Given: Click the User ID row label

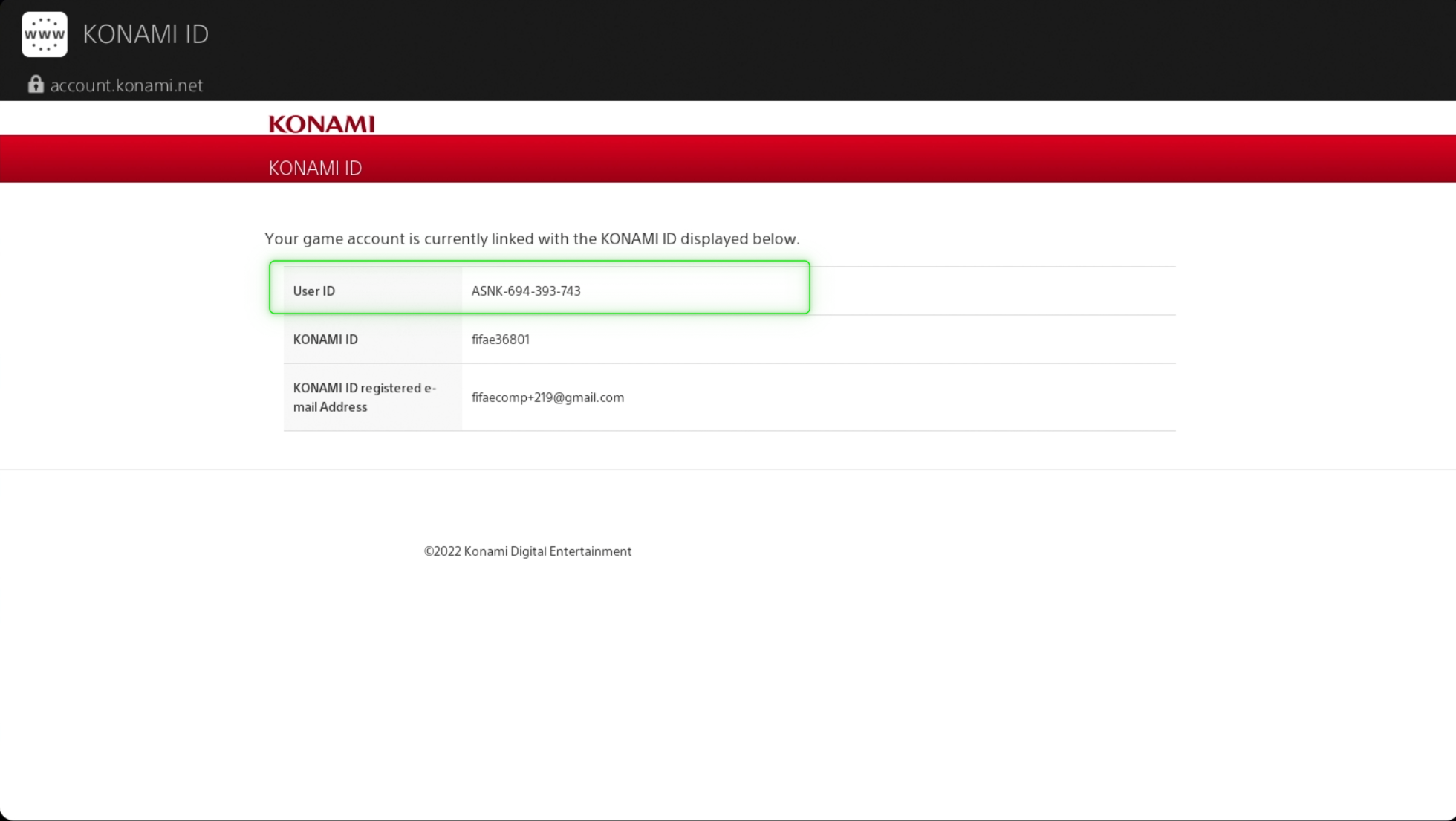Looking at the screenshot, I should [313, 291].
